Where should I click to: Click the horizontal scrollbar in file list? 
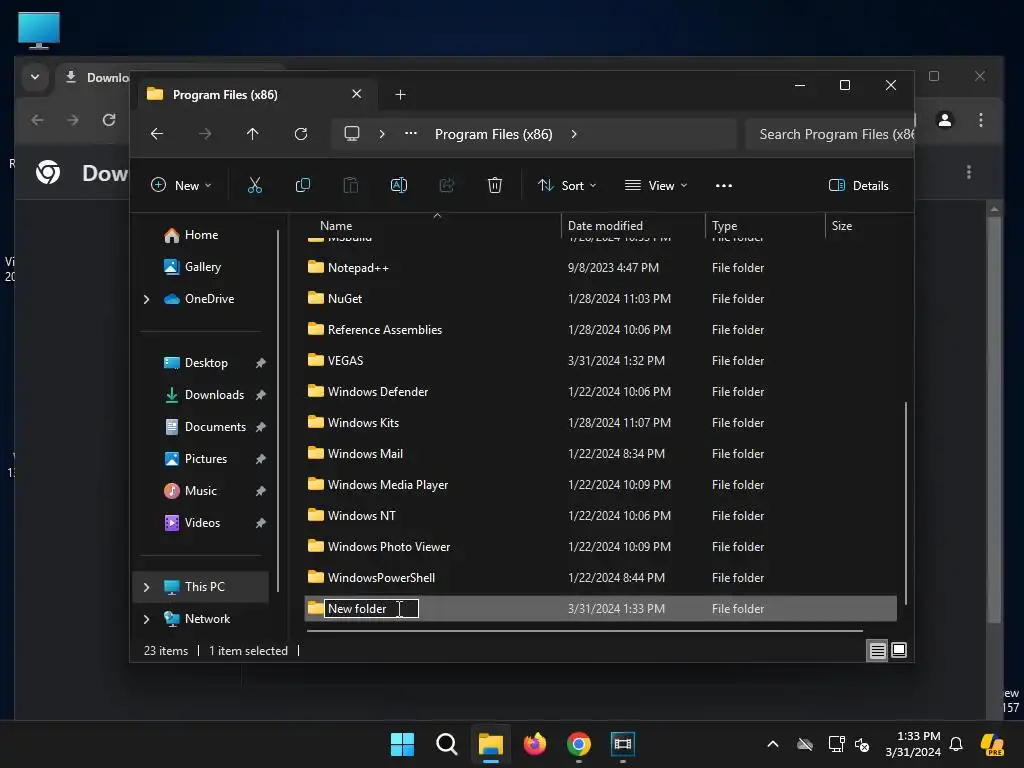click(584, 631)
